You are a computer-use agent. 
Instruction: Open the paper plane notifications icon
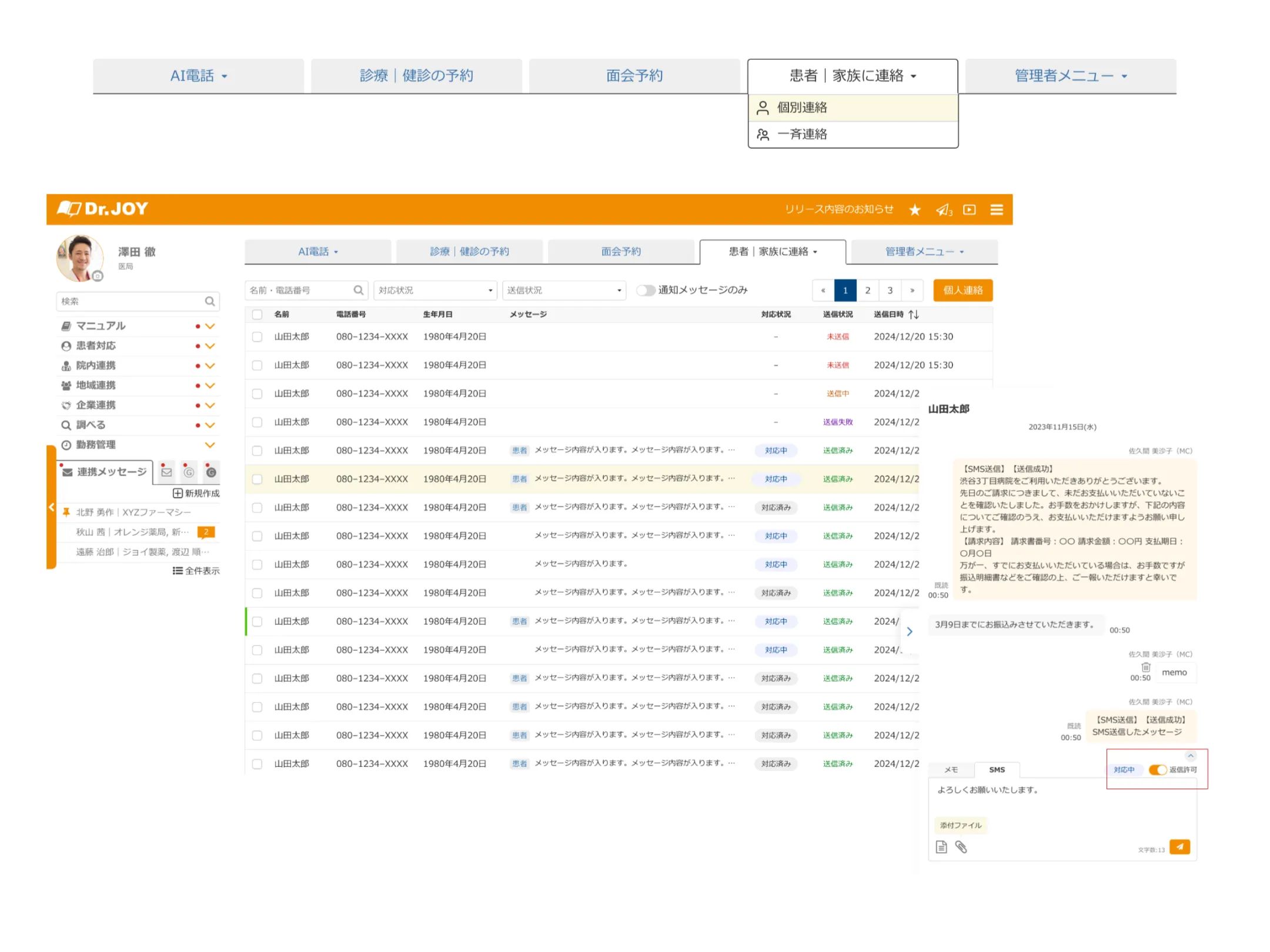tap(943, 210)
